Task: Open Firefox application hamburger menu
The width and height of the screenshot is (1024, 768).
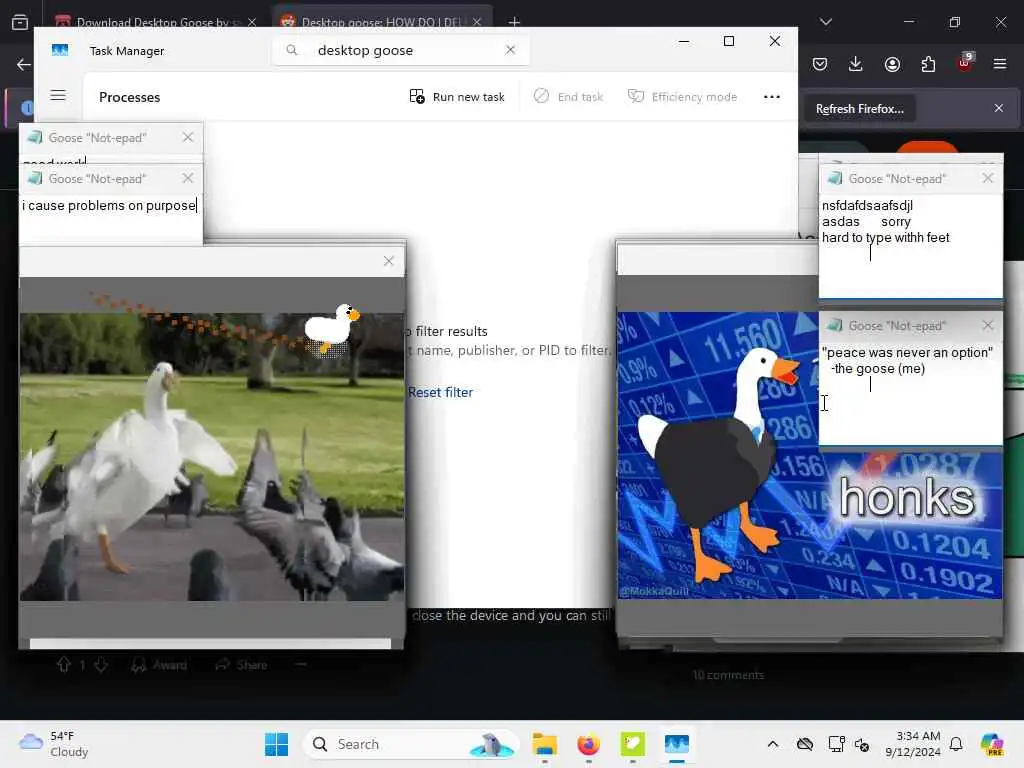Action: click(1000, 64)
